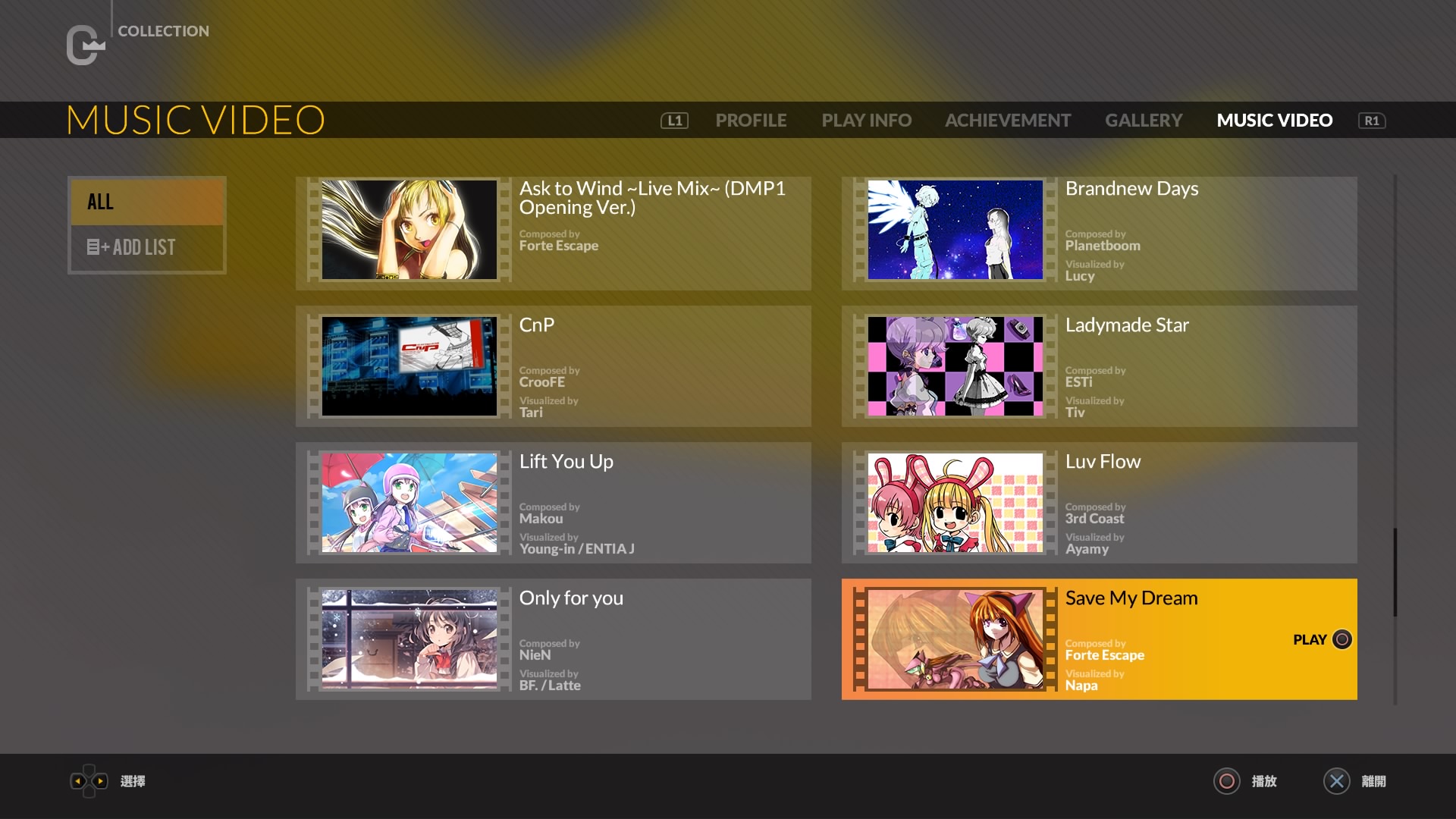Click the title 'Lift You Up'
The width and height of the screenshot is (1456, 819).
click(x=566, y=462)
